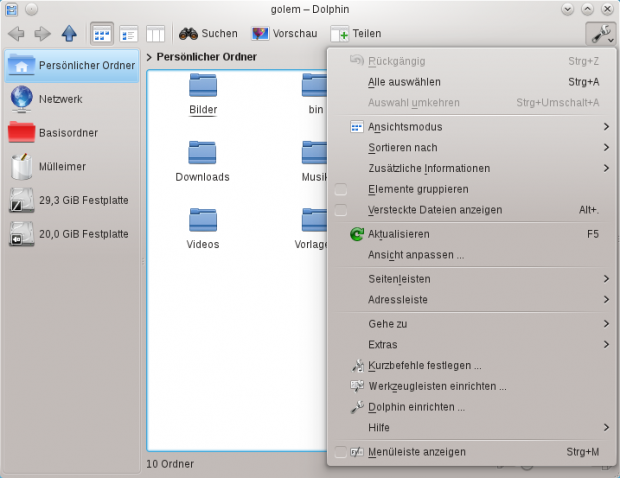Screen dimensions: 620x478
Task: Switch to icons view mode in toolbar
Action: [x=102, y=34]
